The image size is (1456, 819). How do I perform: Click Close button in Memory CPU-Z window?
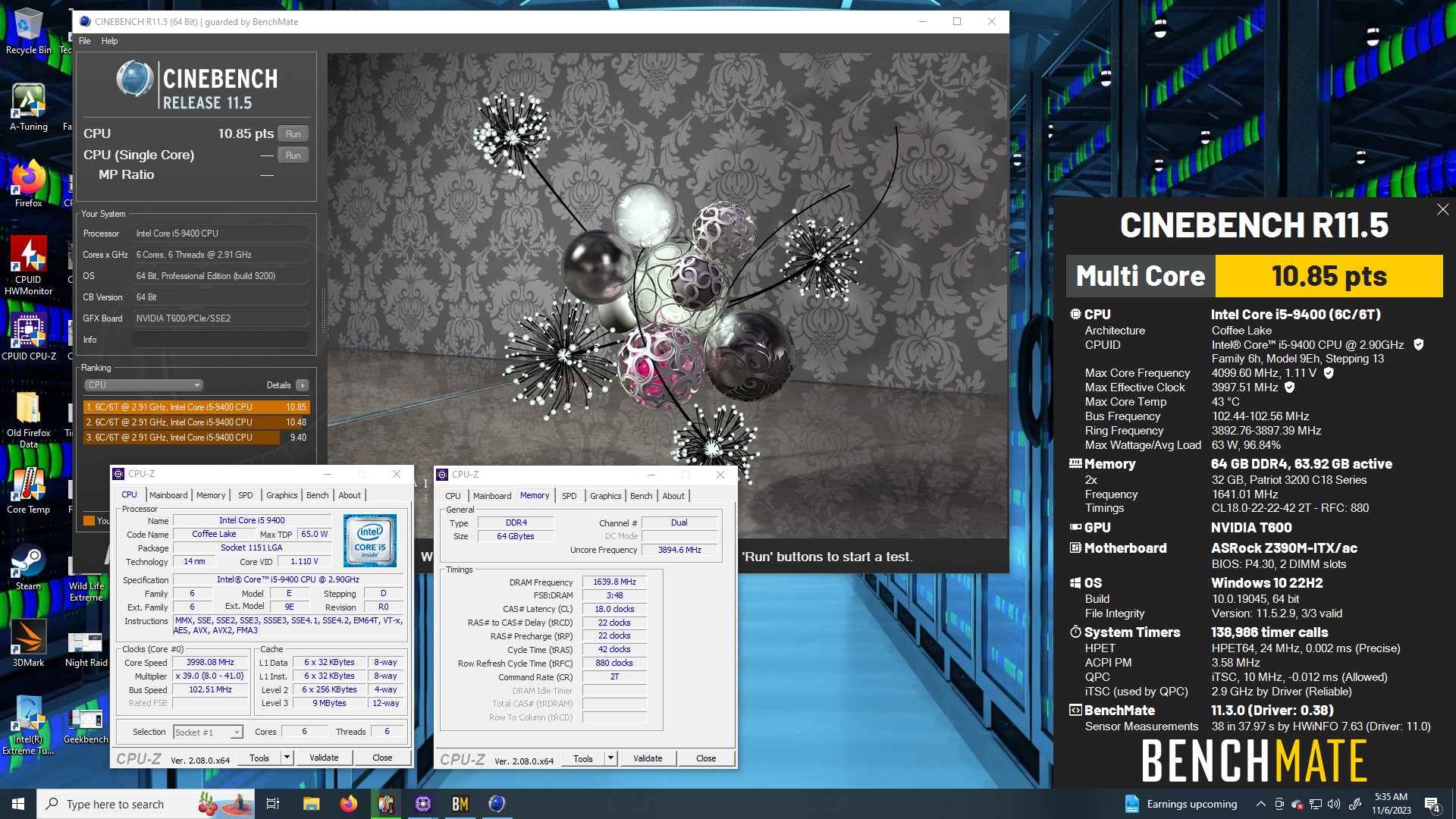click(x=706, y=758)
